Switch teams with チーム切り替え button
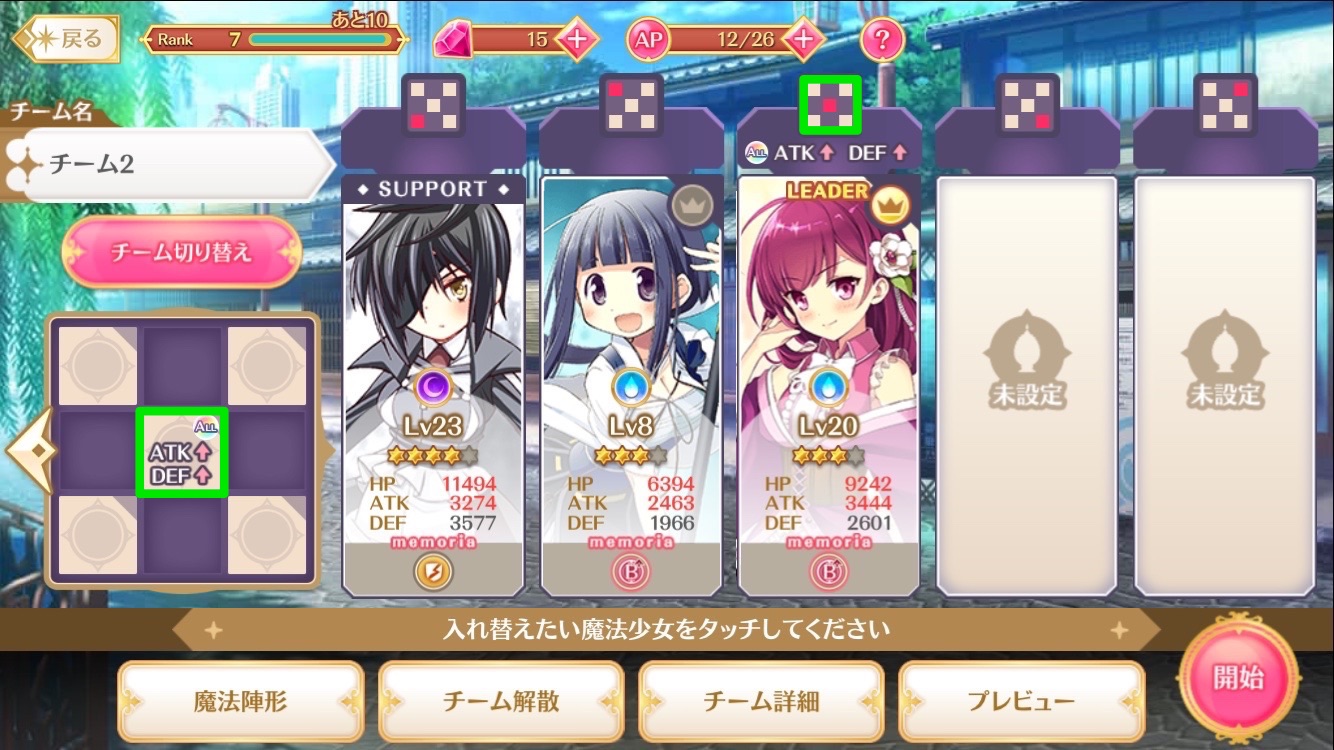 click(182, 253)
